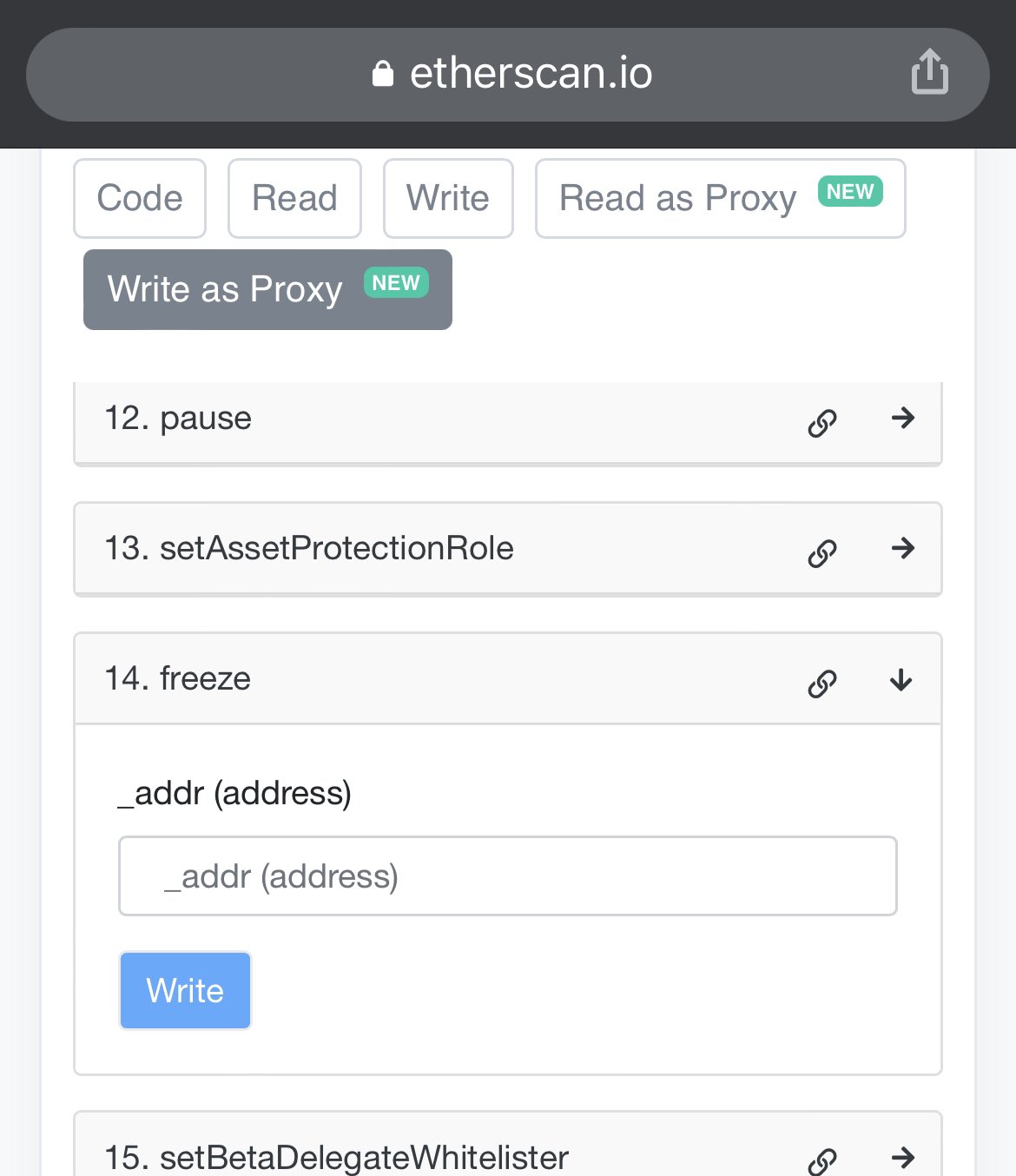The image size is (1016, 1176).
Task: Copy permalink icon for setBetaDelegateWhitelister
Action: 821,1160
